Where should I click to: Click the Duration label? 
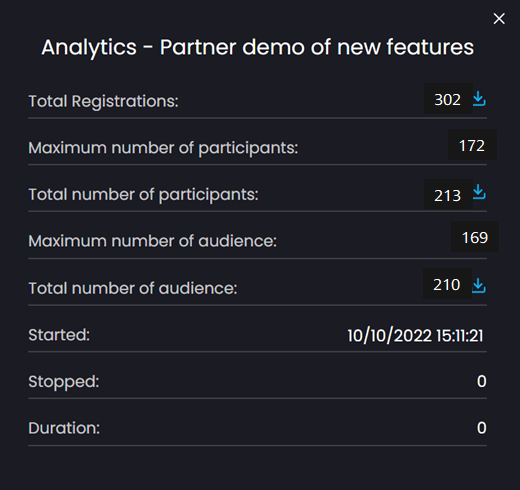tap(64, 428)
